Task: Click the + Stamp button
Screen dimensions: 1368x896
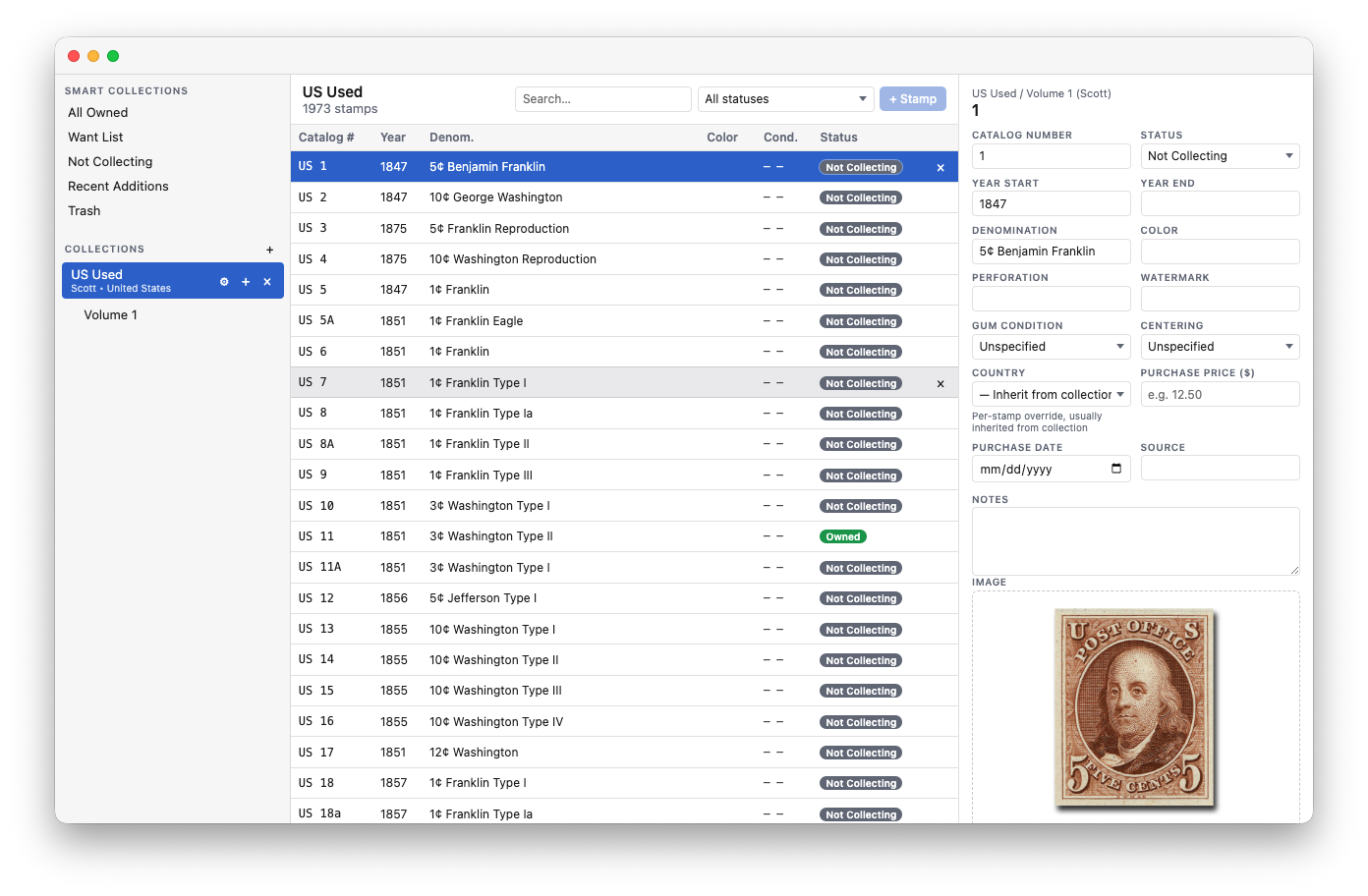Action: pyautogui.click(x=912, y=98)
